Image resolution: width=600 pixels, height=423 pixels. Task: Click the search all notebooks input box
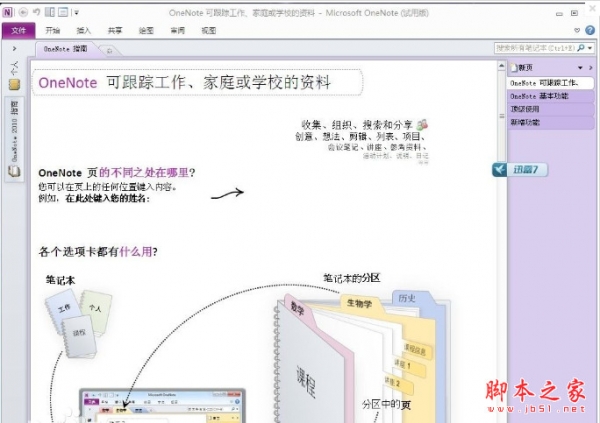(x=536, y=48)
